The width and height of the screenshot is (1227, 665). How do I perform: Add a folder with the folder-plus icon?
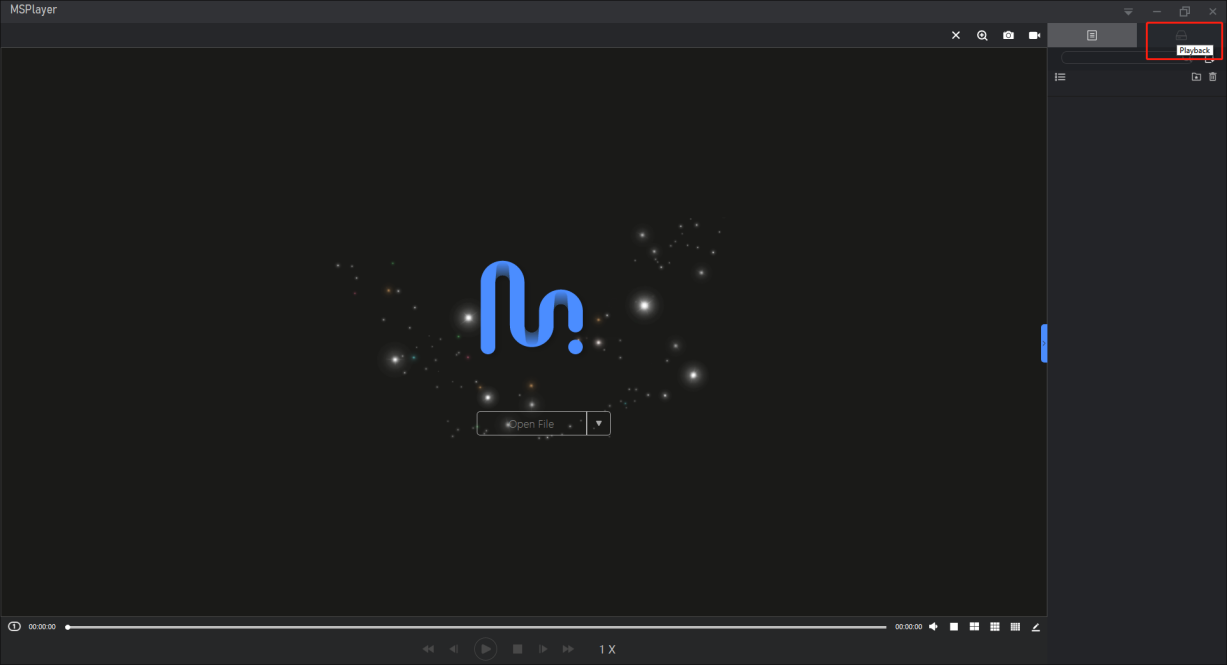tap(1196, 77)
